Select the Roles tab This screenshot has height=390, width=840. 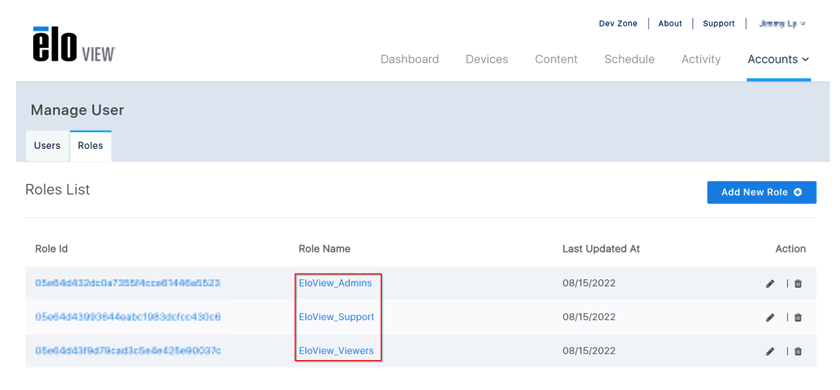pos(91,146)
